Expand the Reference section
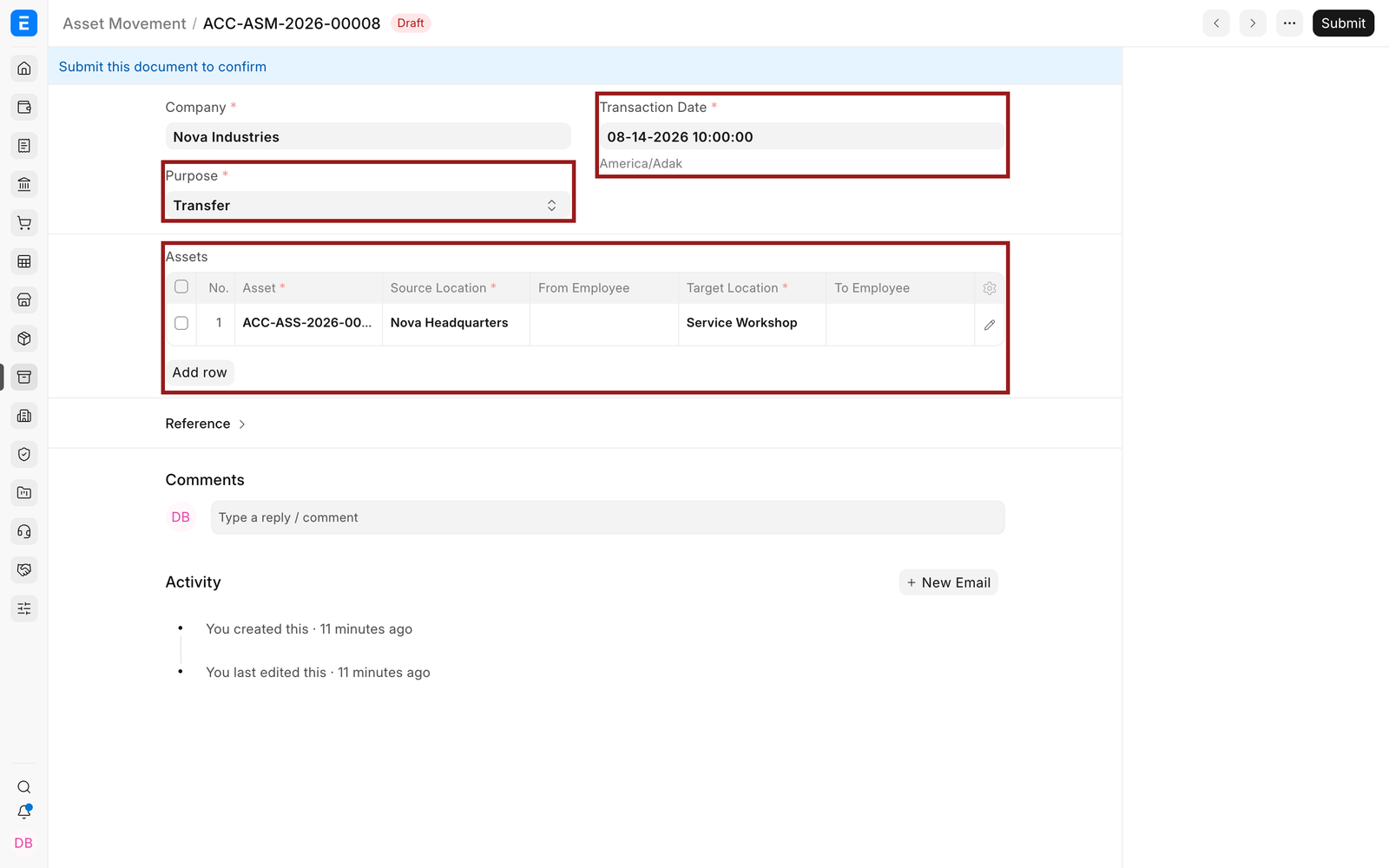1389x868 pixels. 206,424
